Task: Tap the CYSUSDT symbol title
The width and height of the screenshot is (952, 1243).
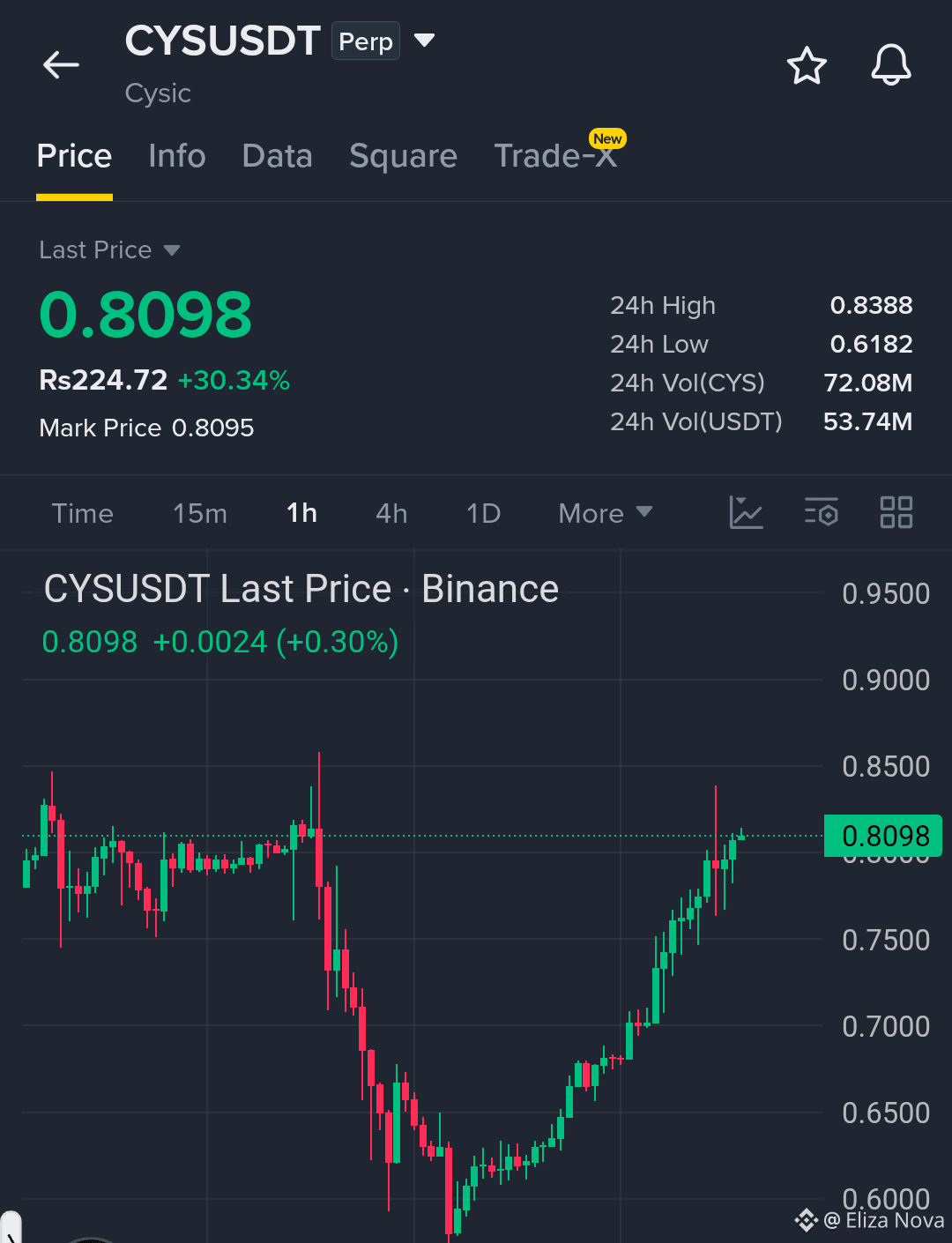Action: [222, 41]
